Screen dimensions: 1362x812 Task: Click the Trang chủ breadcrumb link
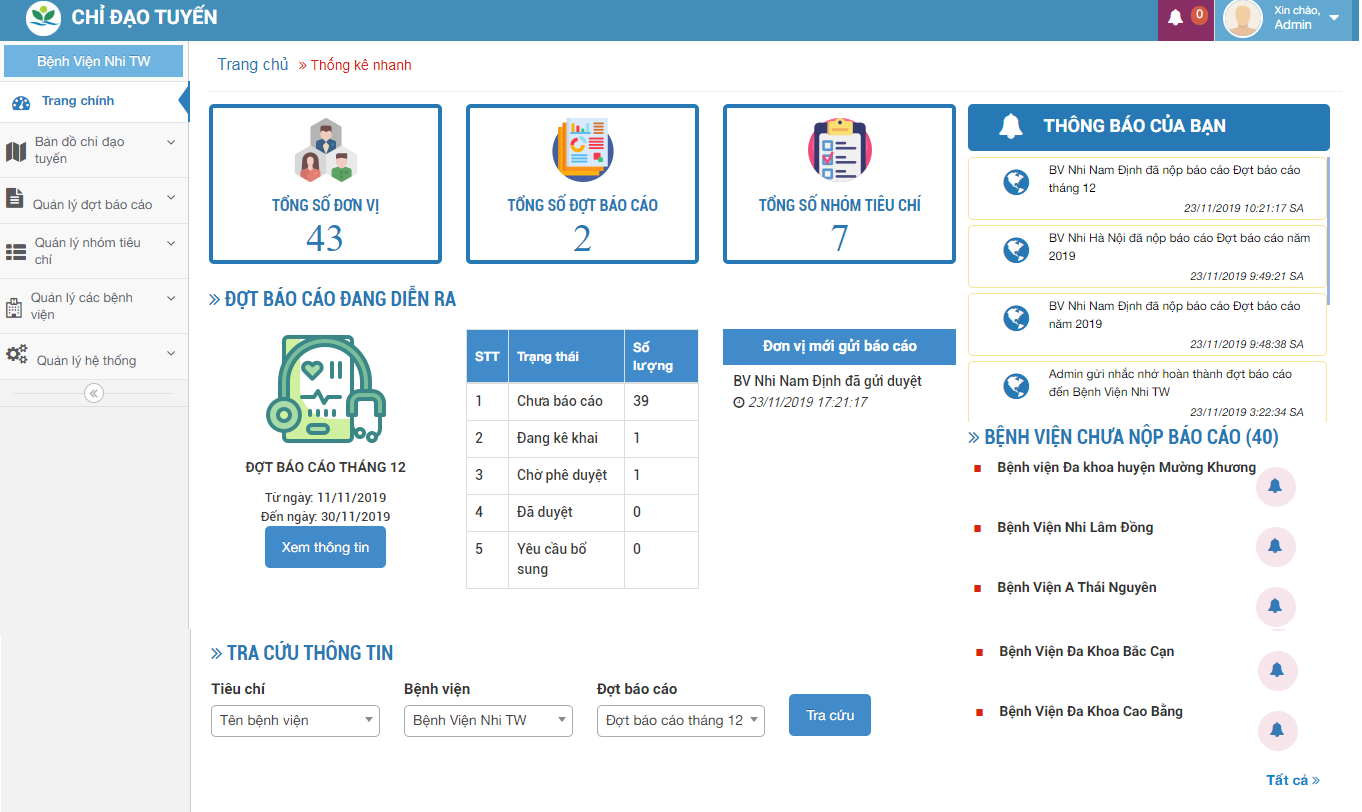click(253, 65)
